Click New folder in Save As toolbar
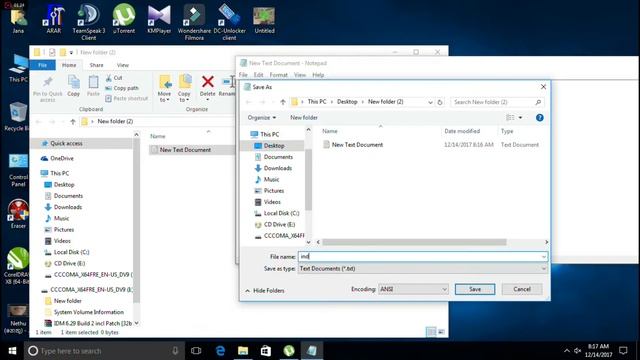This screenshot has height=360, width=640. coord(304,118)
